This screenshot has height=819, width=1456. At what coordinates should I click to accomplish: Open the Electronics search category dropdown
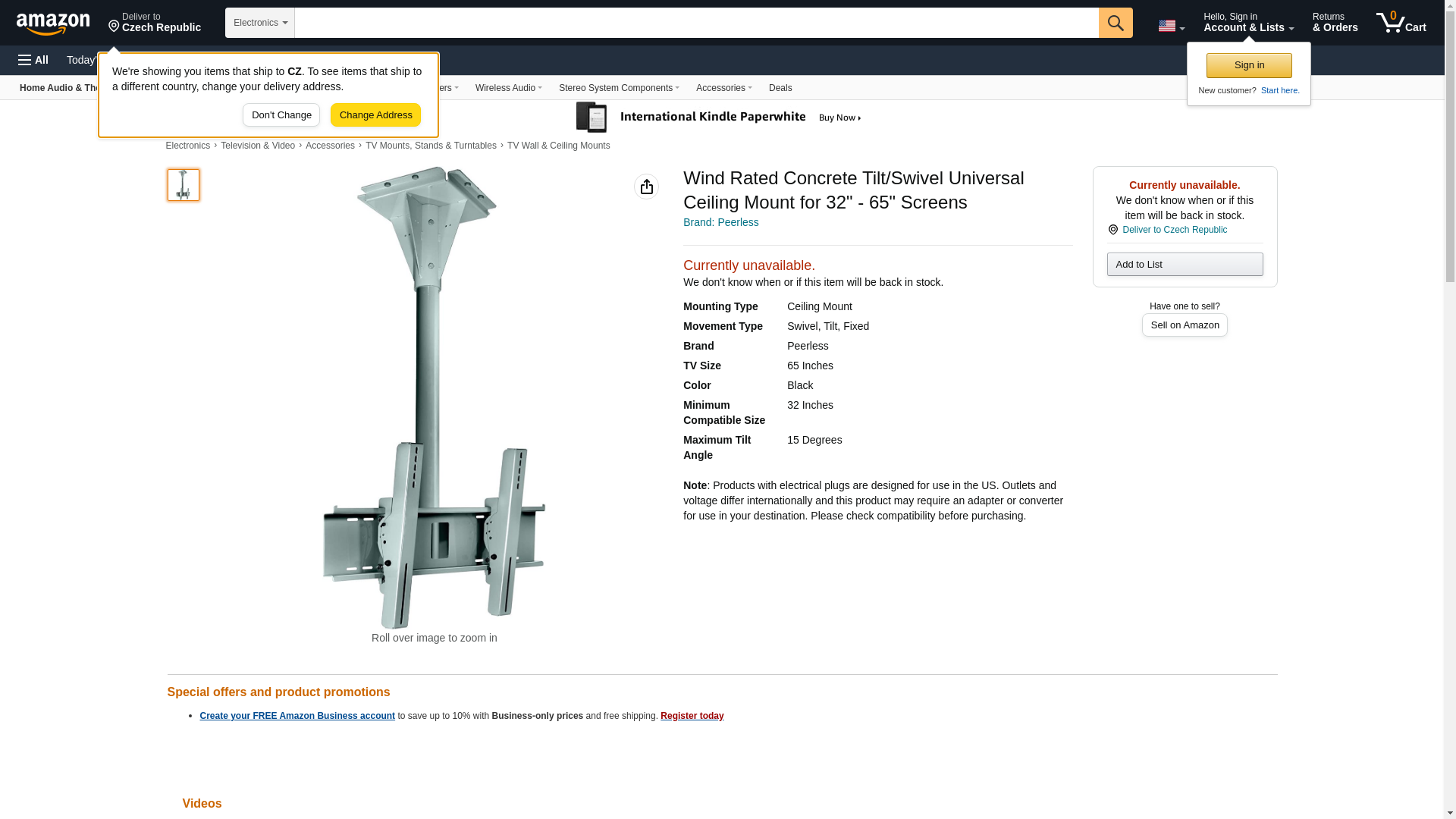[259, 23]
